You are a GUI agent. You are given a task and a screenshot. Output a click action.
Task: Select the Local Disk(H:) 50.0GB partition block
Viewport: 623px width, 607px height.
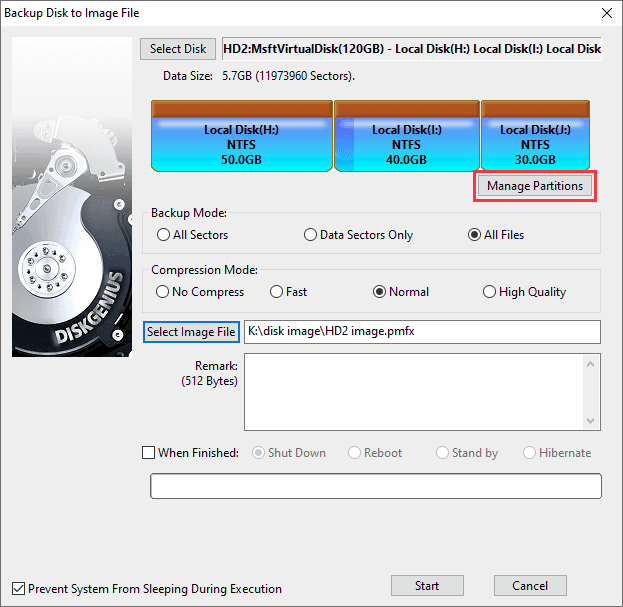[x=241, y=135]
